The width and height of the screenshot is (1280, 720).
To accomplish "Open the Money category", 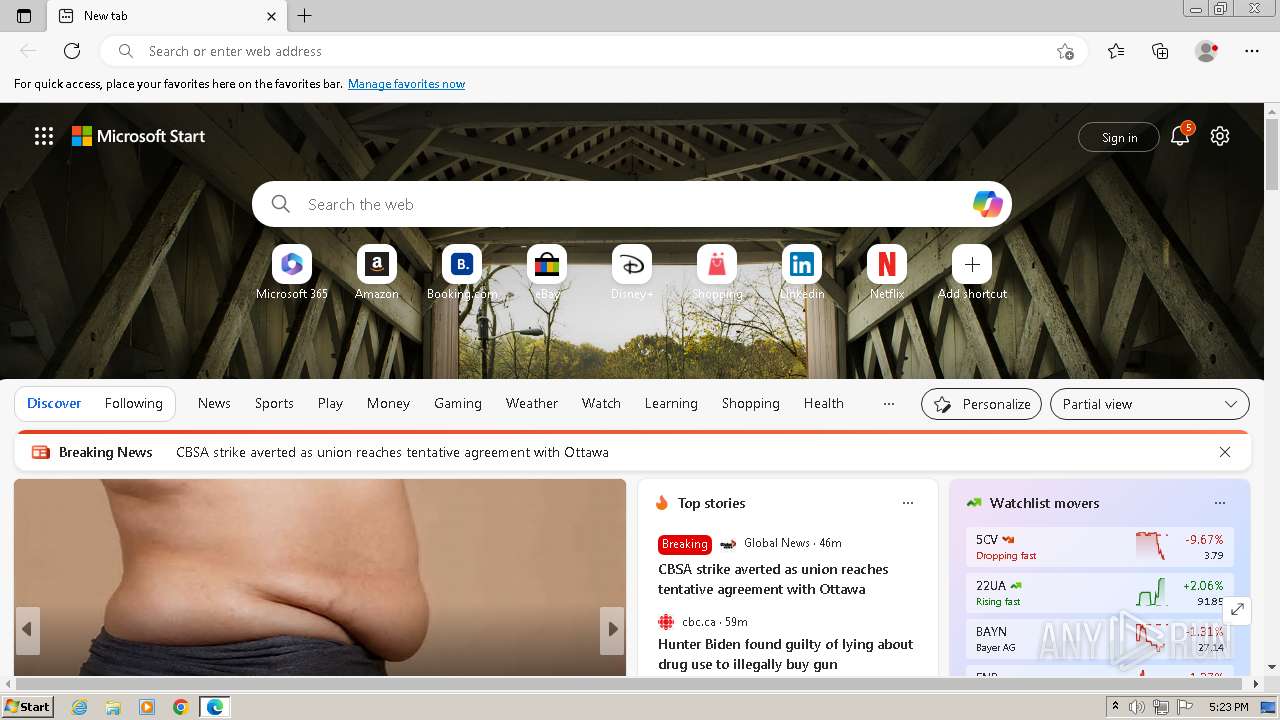I will click(388, 404).
